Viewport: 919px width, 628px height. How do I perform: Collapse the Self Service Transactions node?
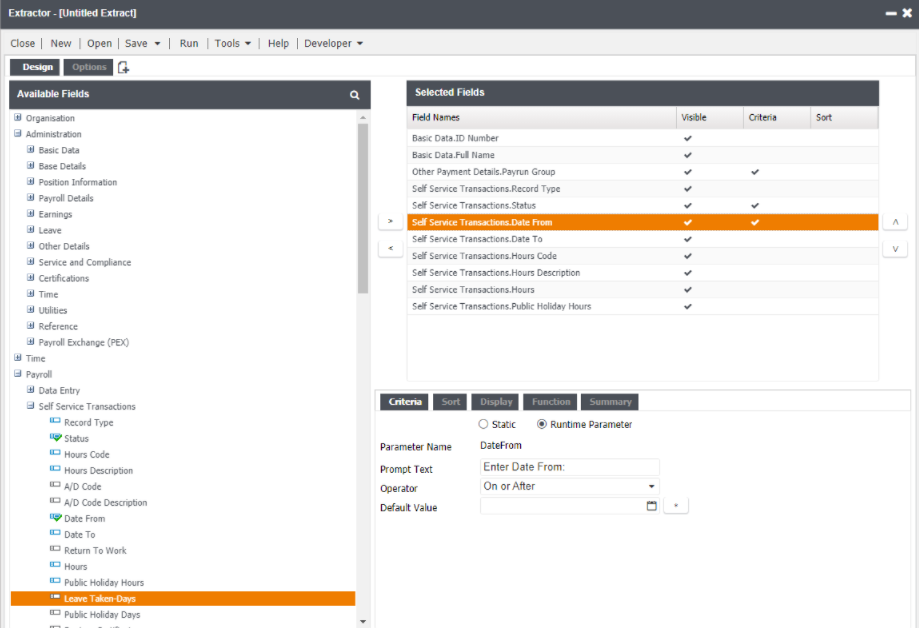click(30, 406)
